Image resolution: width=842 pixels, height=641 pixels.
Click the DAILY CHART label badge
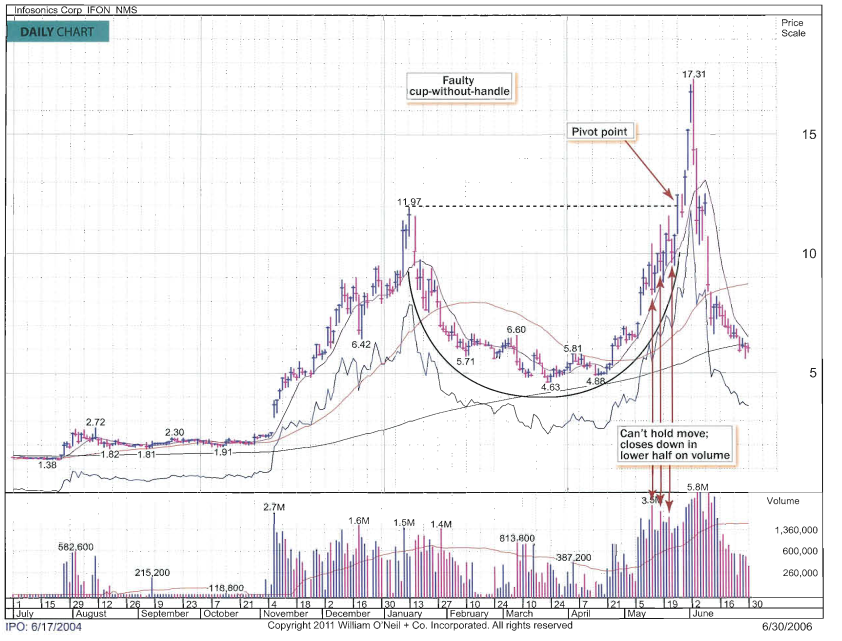click(x=58, y=32)
